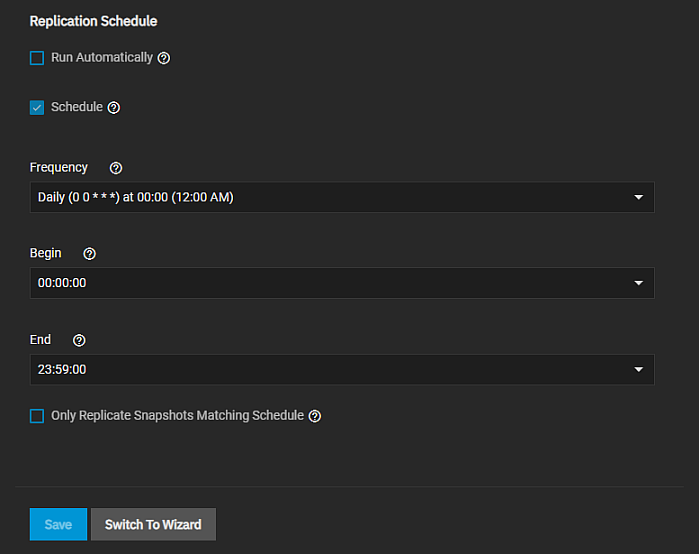
Task: Click the Daily at 00:00 frequency value text
Action: click(135, 197)
